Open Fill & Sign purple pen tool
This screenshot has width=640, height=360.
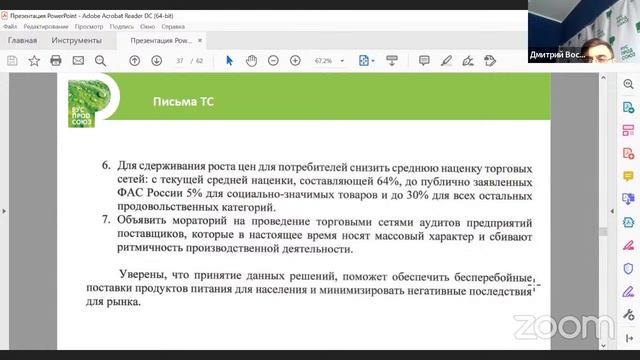coord(629,291)
